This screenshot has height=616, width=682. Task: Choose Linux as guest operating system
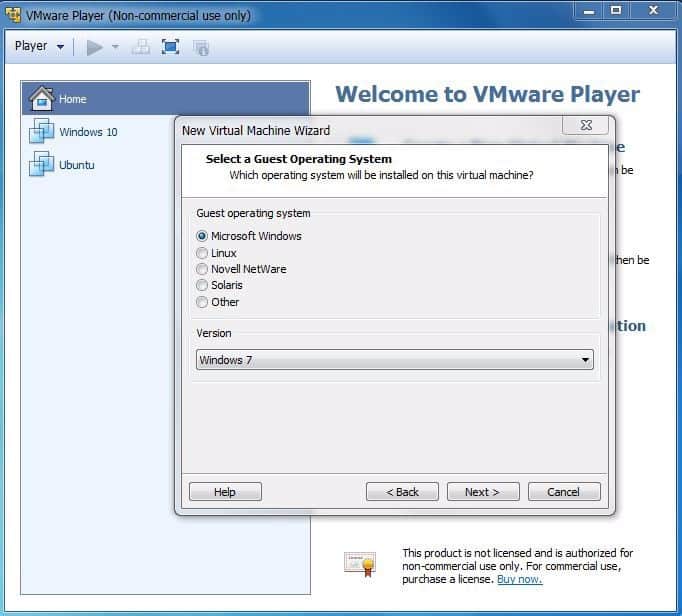201,253
